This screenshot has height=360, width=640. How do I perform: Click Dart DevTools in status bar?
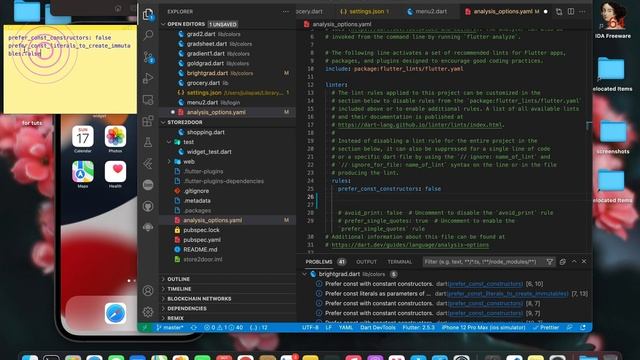pos(378,327)
